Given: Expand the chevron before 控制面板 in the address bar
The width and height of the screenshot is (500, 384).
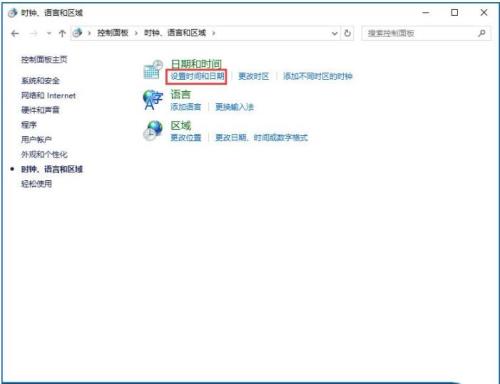Looking at the screenshot, I should pos(89,33).
